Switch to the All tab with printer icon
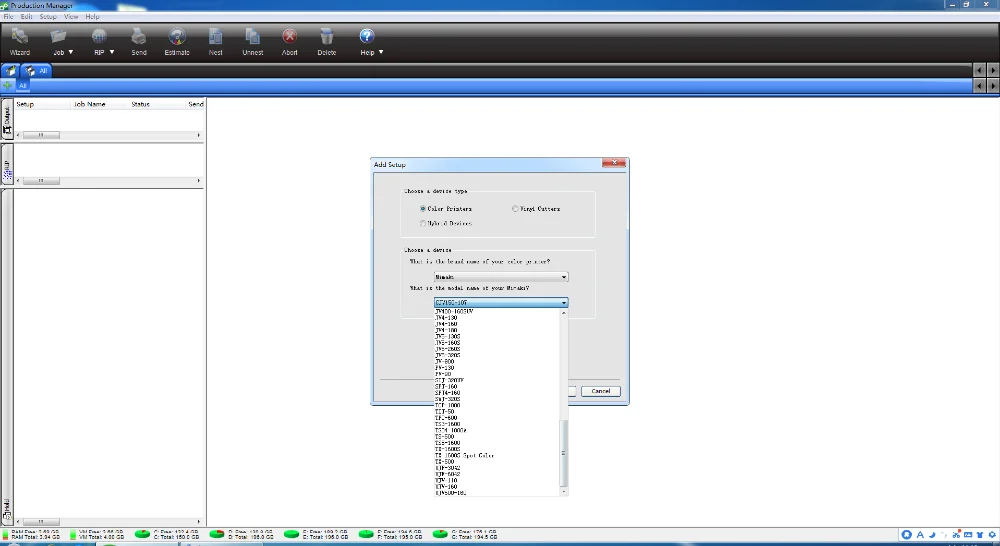 36,71
